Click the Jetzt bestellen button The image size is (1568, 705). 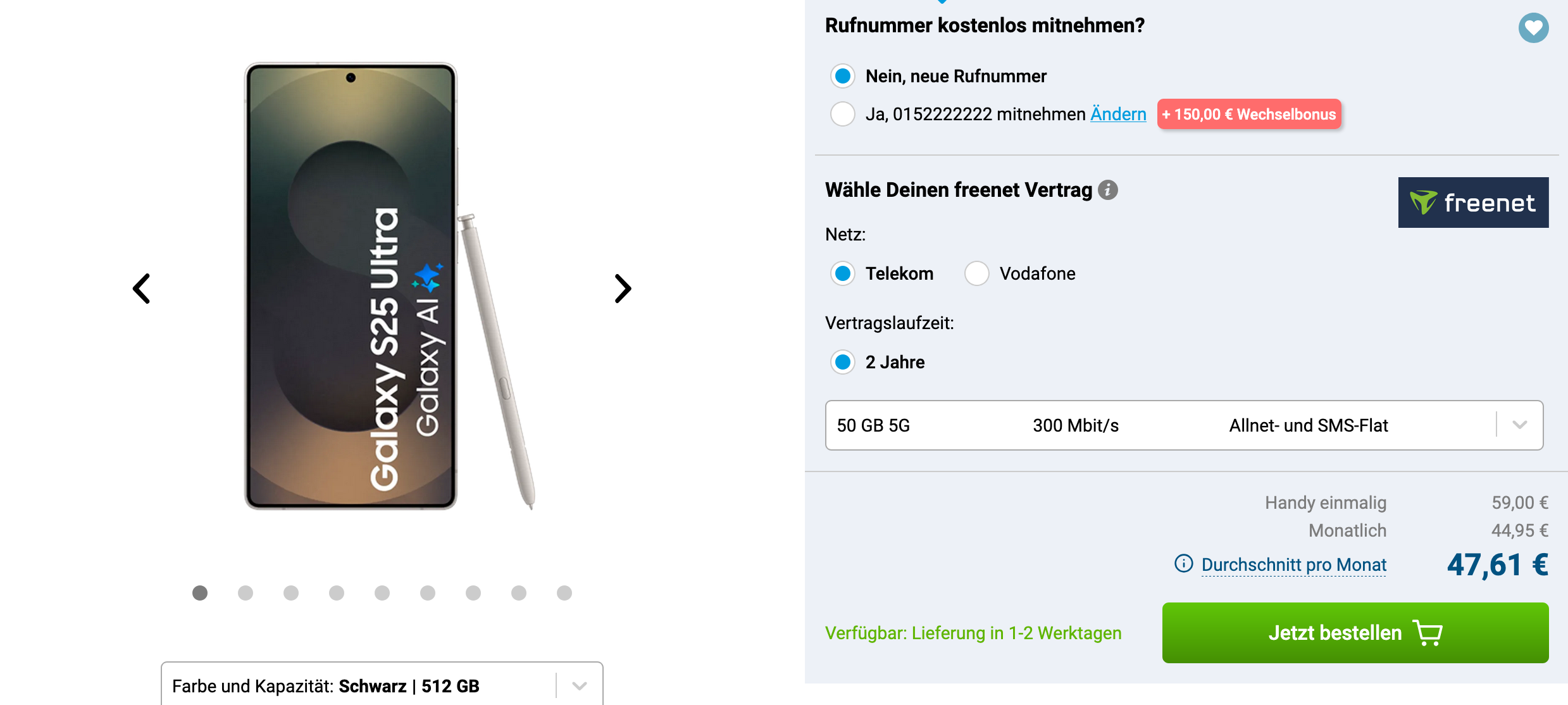[x=1355, y=633]
